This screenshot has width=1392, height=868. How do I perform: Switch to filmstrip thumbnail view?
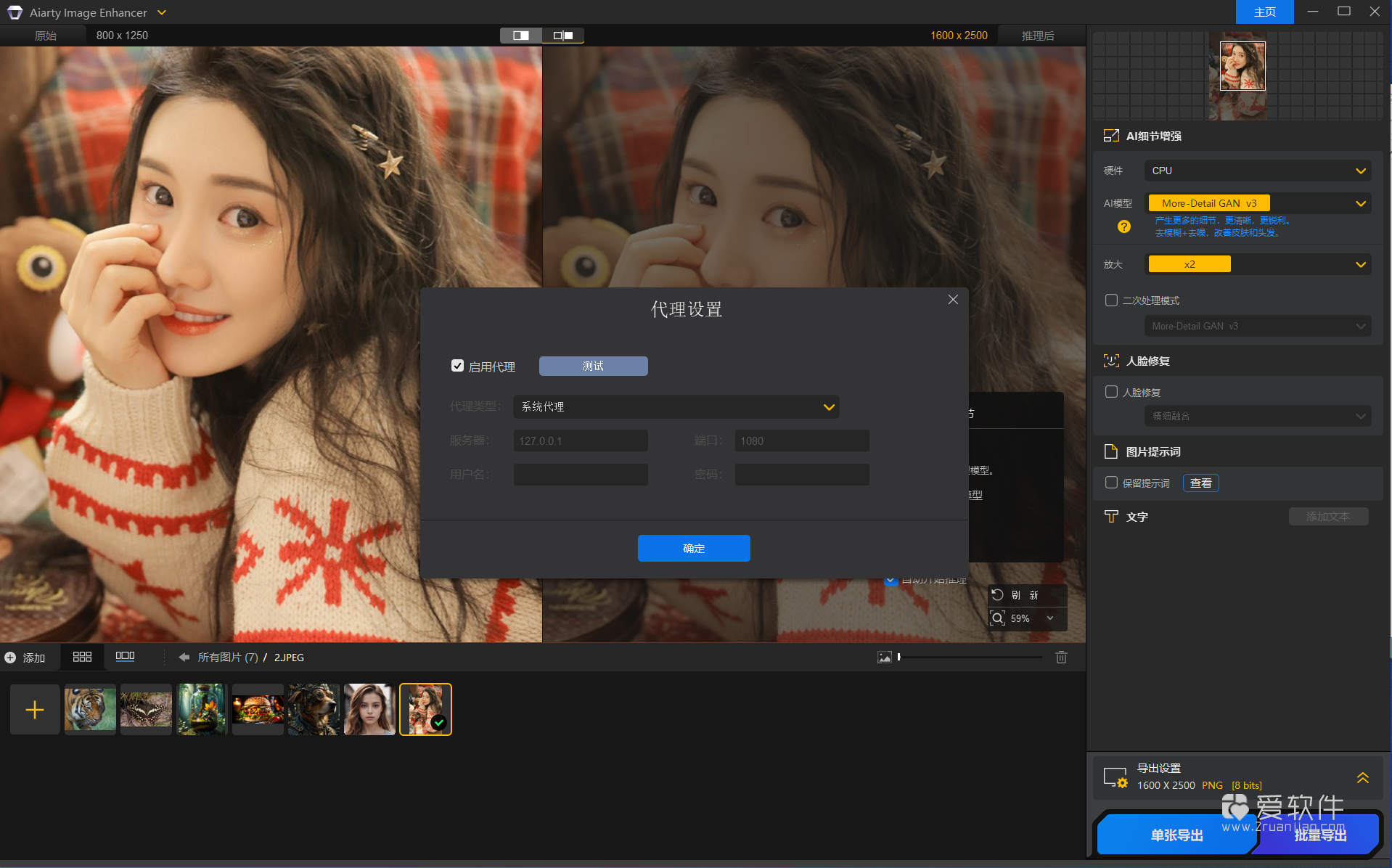pyautogui.click(x=125, y=656)
